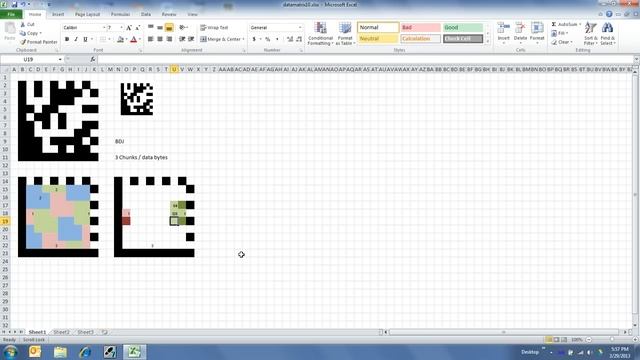Screen dimensions: 640x360
Task: Click the Decrease Font Size icon
Action: pos(138,27)
